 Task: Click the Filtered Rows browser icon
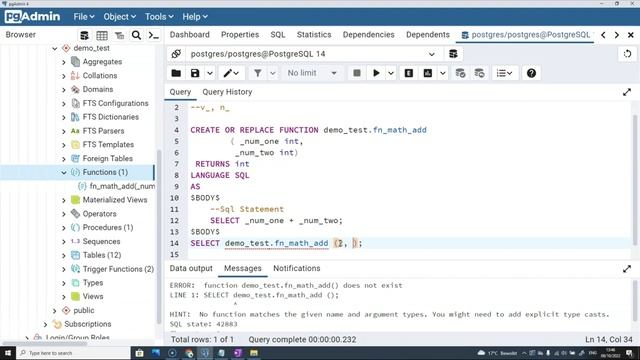pos(119,36)
